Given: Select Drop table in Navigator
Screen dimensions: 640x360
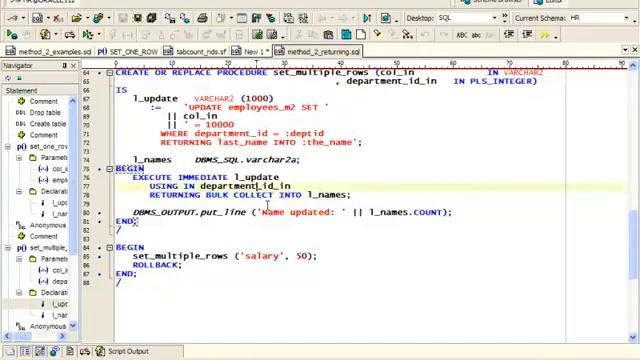Looking at the screenshot, I should 45,113.
